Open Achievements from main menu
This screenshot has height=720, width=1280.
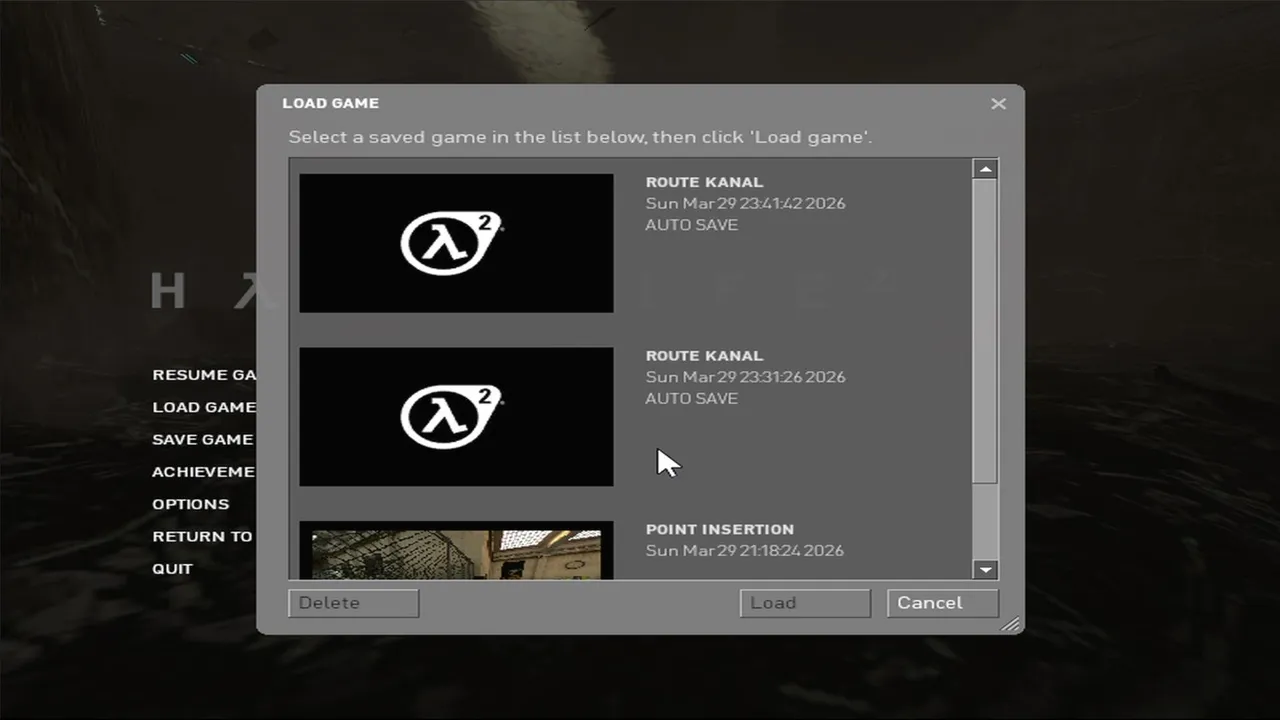(x=204, y=472)
